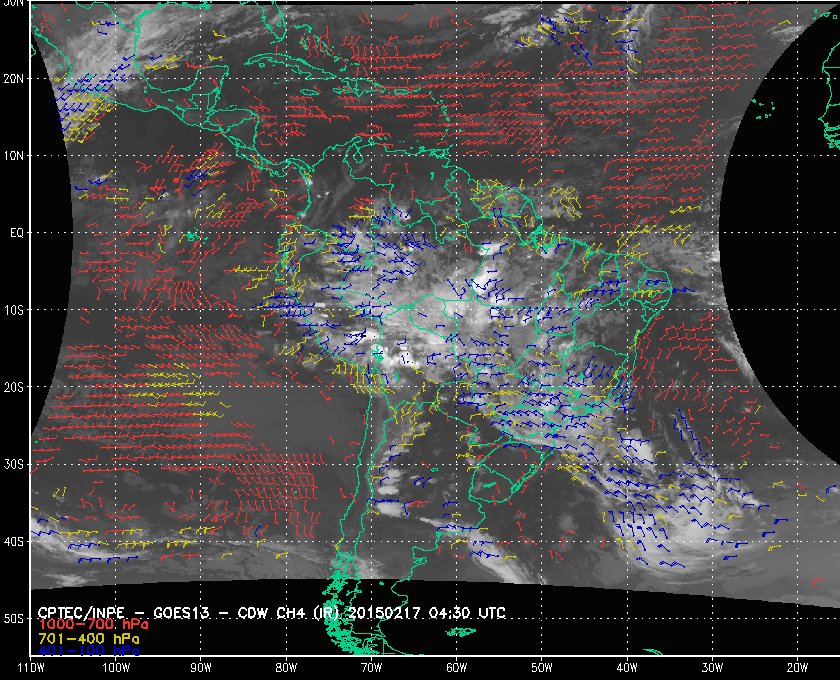Click the 110W longitude label
840x680 pixels.
(x=31, y=668)
